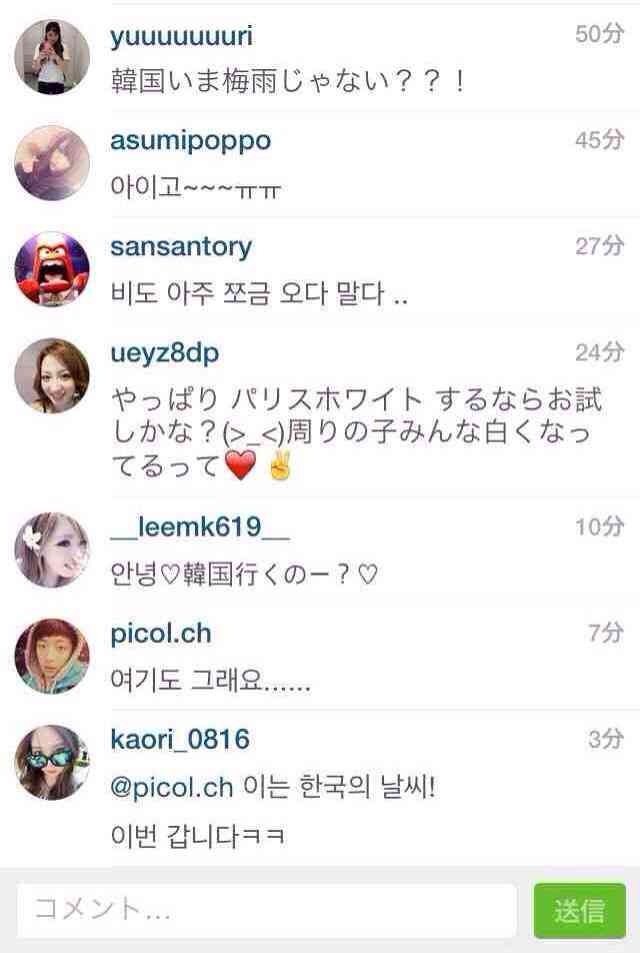Visit the asumipoppo username link
The image size is (640, 953).
(x=190, y=142)
